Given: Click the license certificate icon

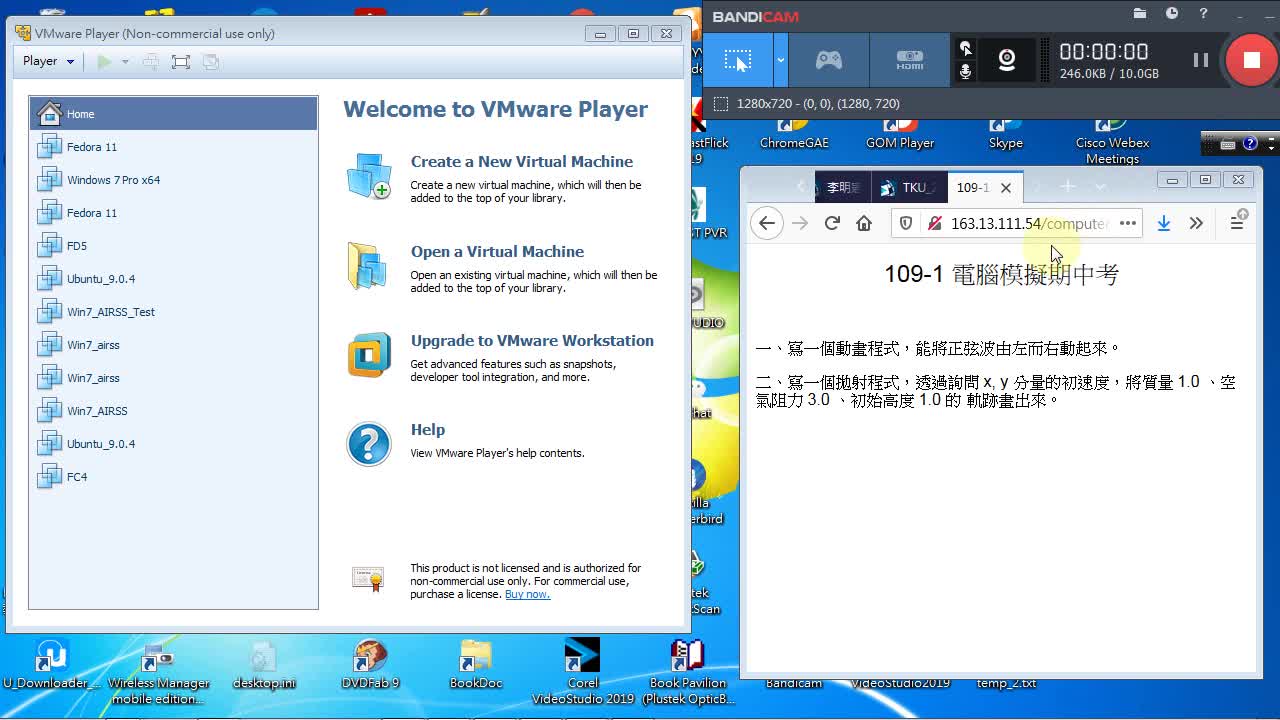Looking at the screenshot, I should pos(368,578).
